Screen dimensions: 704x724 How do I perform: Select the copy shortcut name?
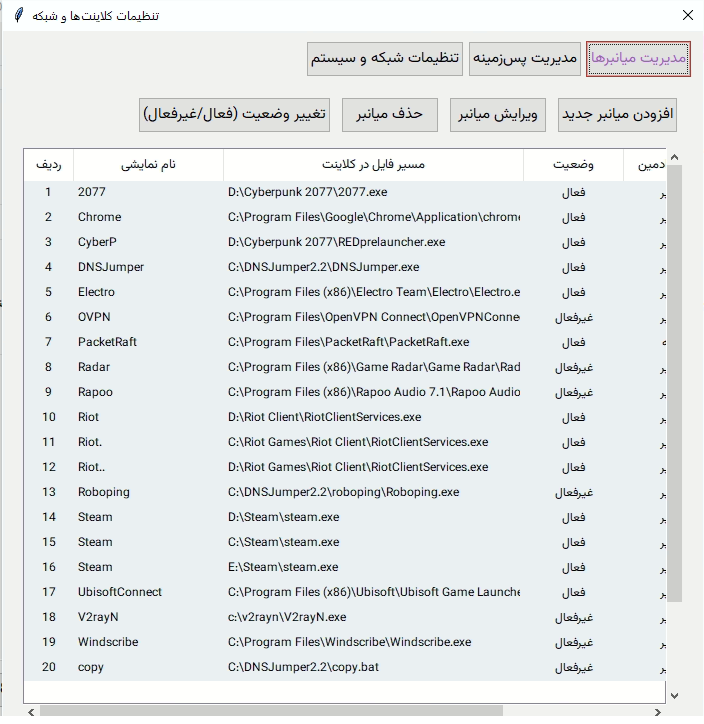tap(90, 667)
